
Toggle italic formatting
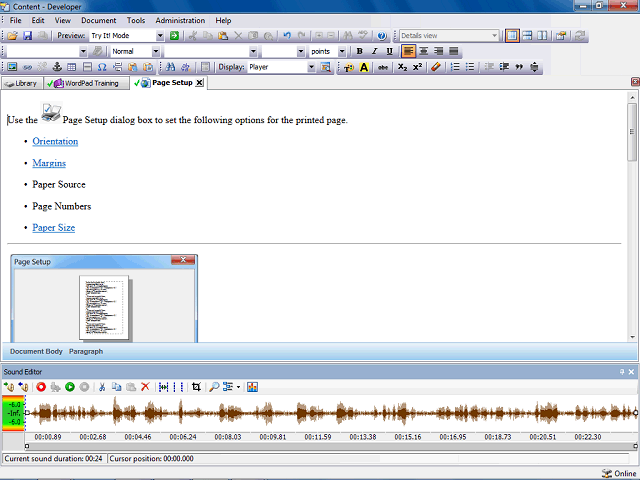click(x=374, y=51)
